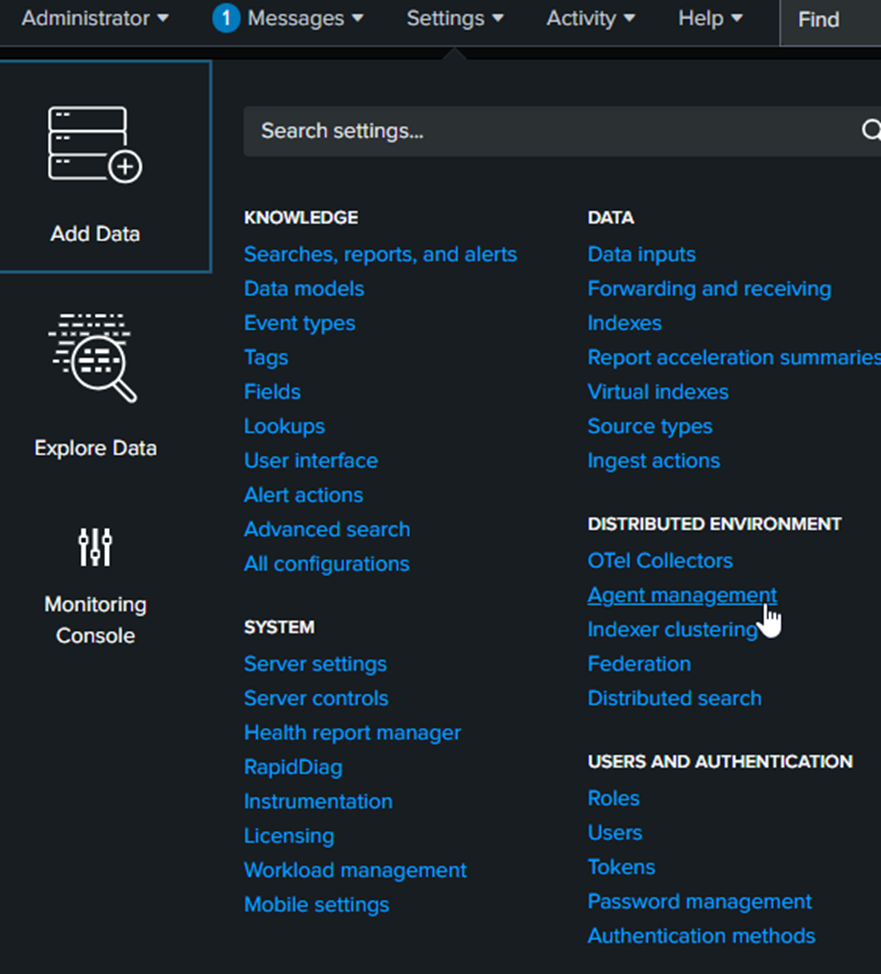
Task: Open Agent management link
Action: point(682,595)
